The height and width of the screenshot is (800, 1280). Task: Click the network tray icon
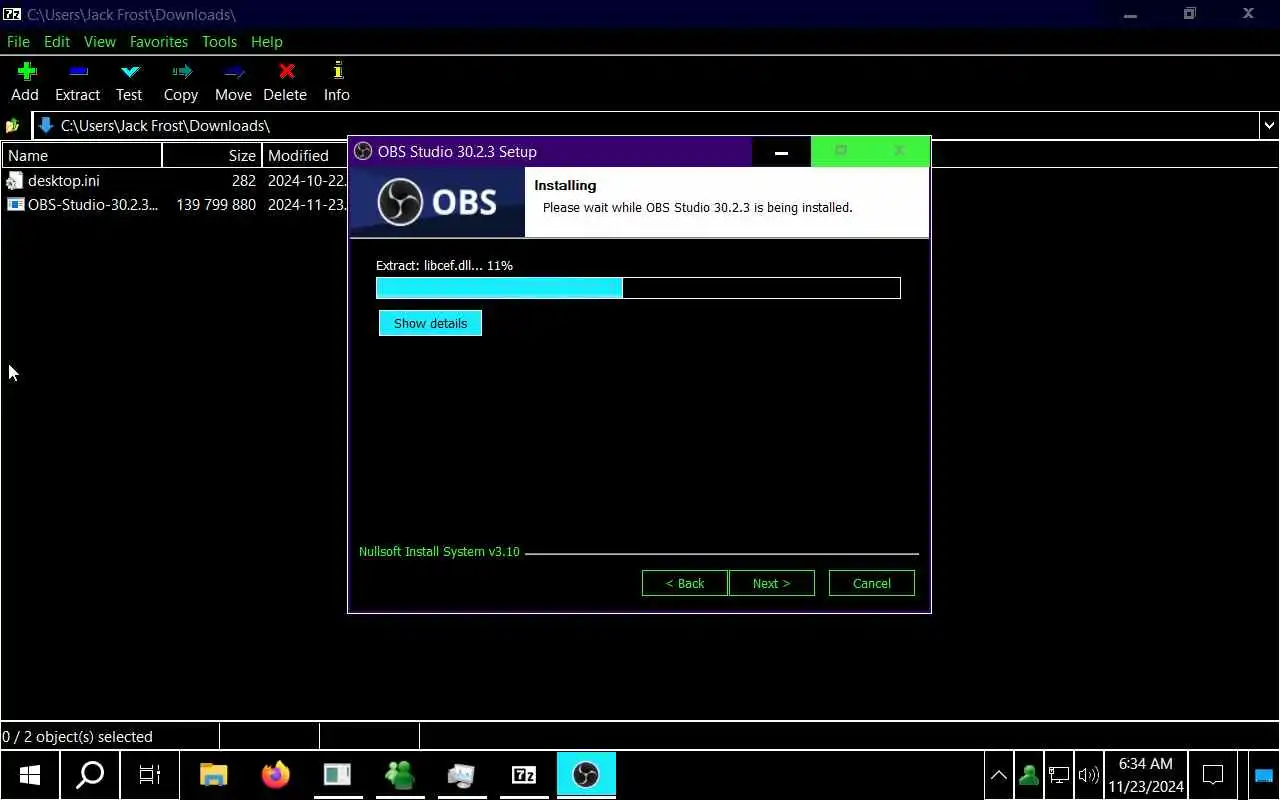[x=1058, y=775]
